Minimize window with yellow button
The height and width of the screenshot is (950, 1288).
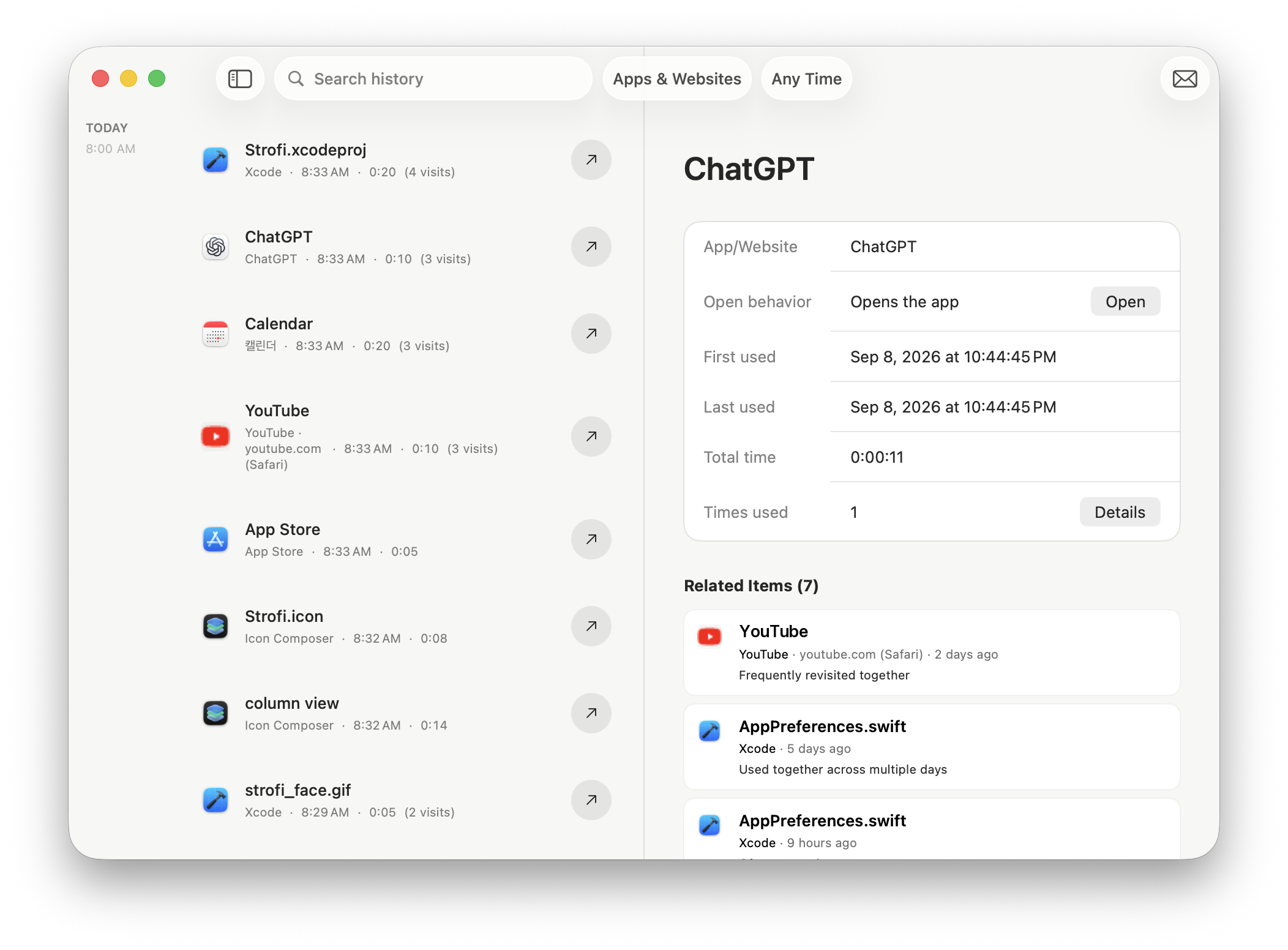click(129, 78)
